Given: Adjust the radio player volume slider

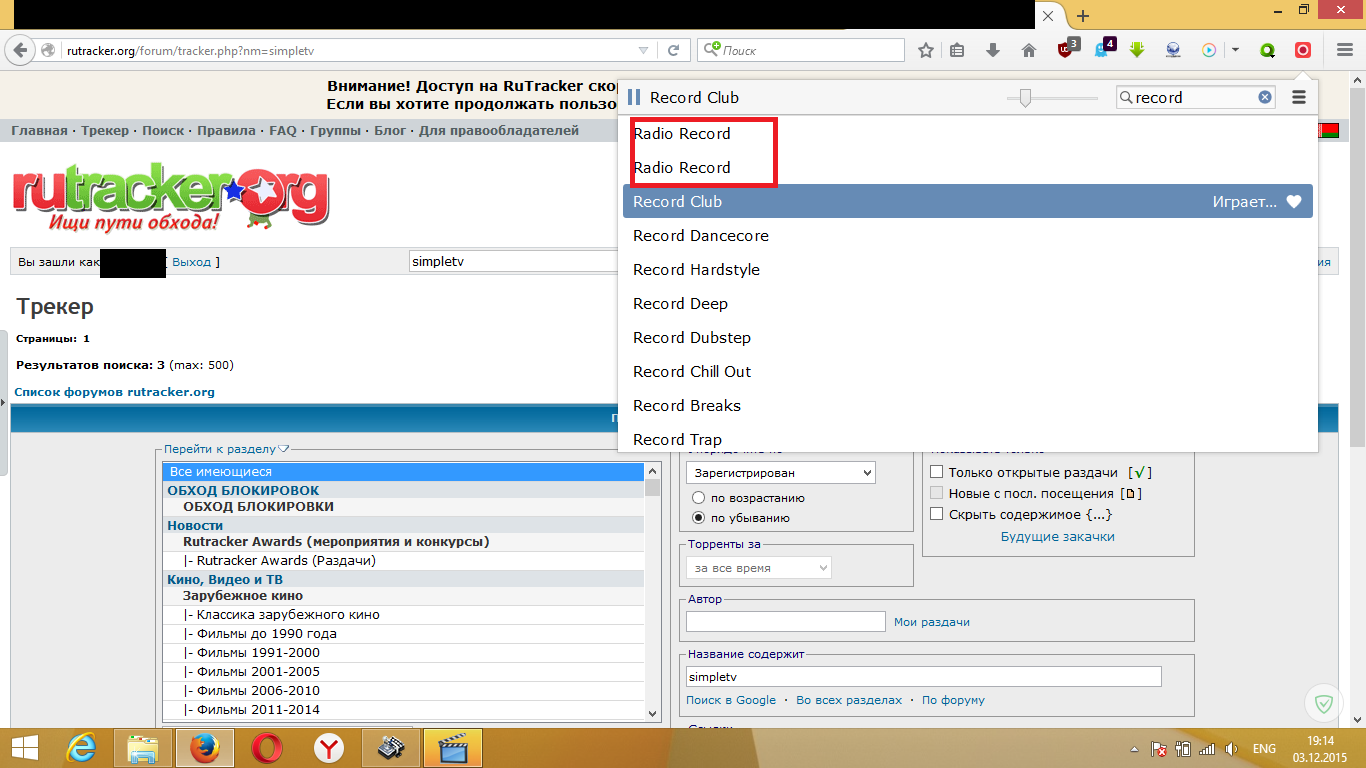Looking at the screenshot, I should [x=1024, y=97].
